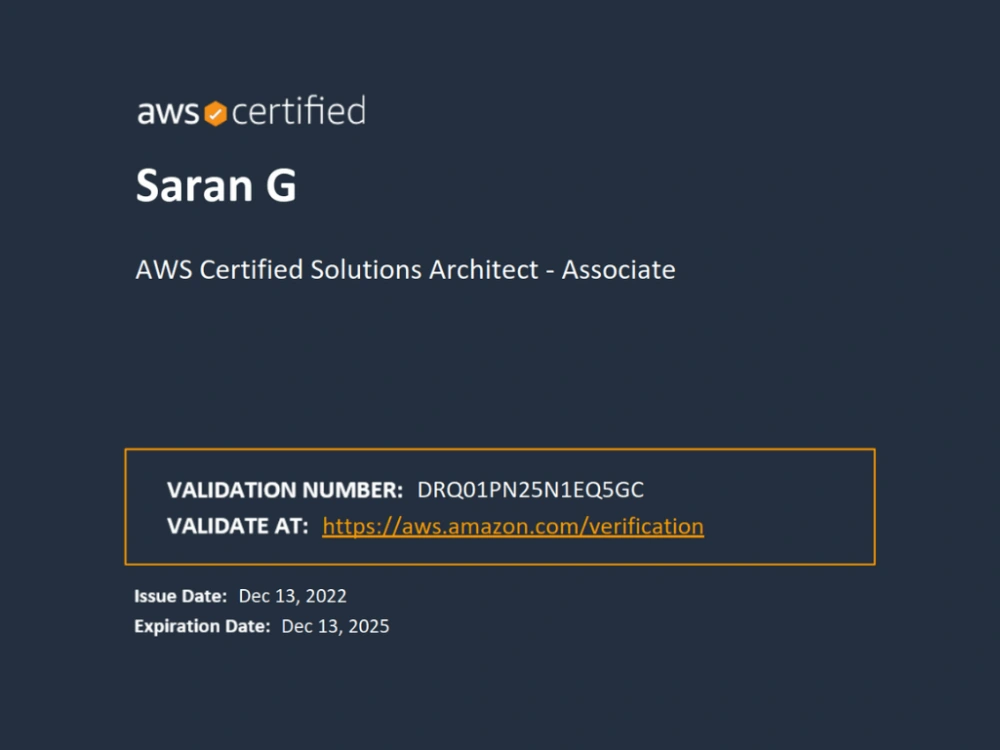
Task: Click the 'aws' wordmark in the logo
Action: click(166, 113)
